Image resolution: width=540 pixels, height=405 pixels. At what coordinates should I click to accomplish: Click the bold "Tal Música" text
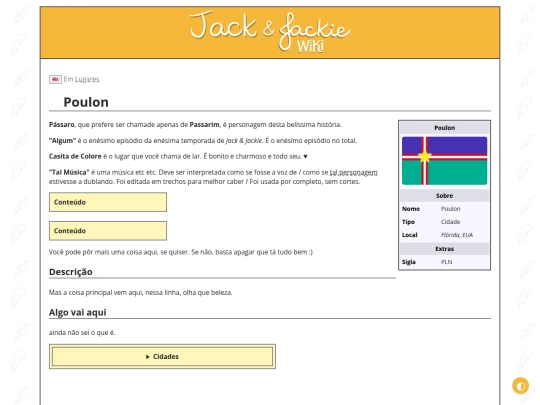[69, 172]
